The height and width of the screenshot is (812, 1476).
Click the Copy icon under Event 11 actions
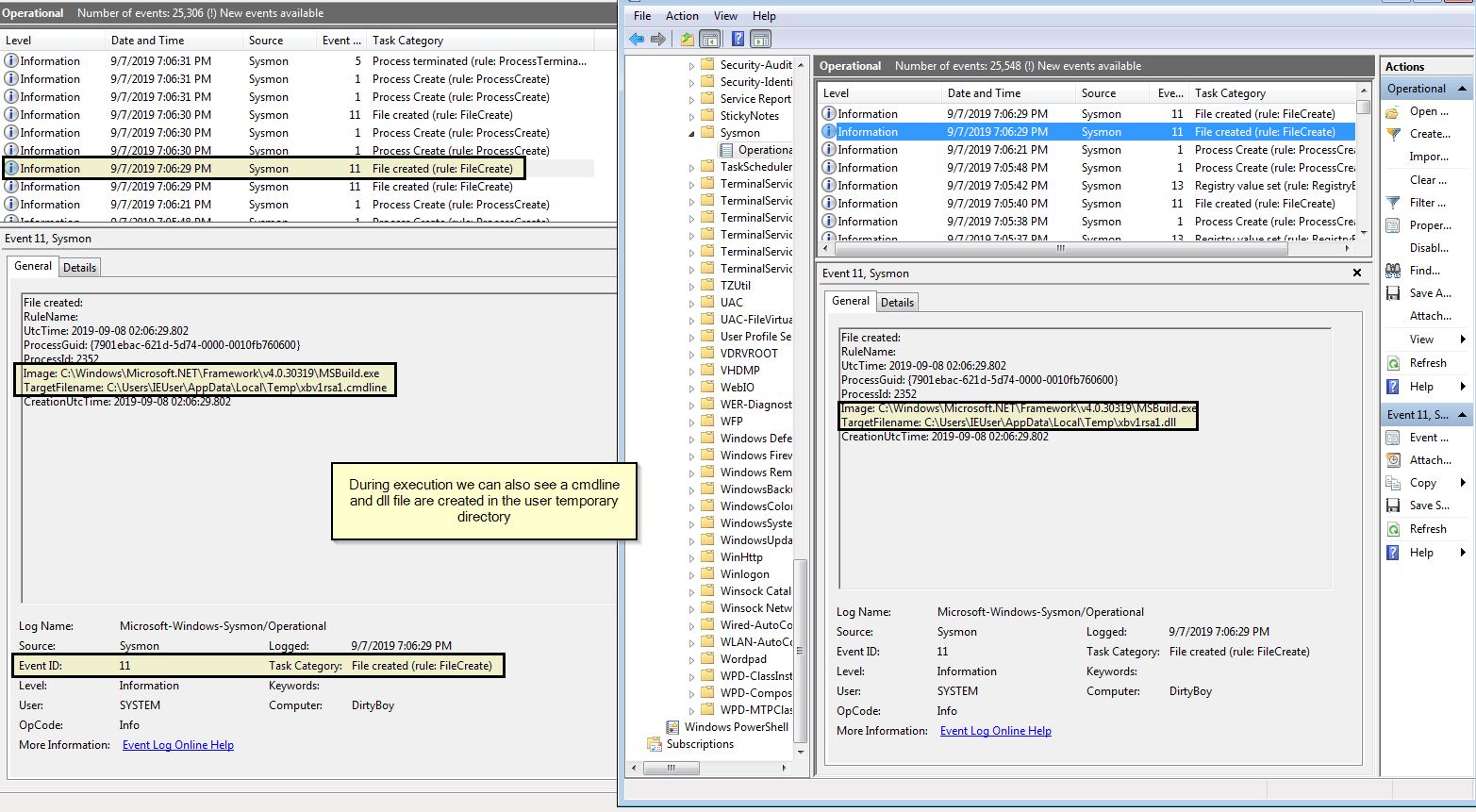pyautogui.click(x=1393, y=483)
